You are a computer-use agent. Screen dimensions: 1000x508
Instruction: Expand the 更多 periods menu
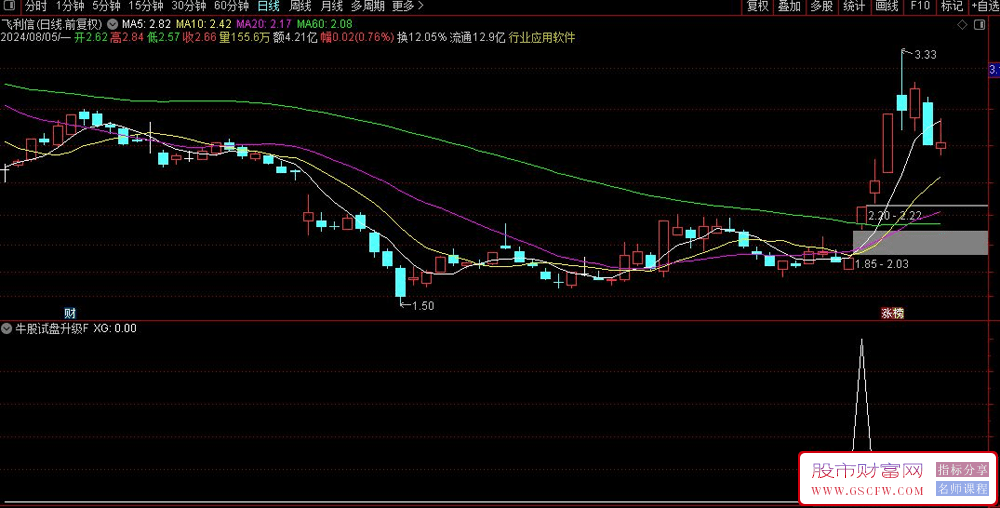coord(408,6)
